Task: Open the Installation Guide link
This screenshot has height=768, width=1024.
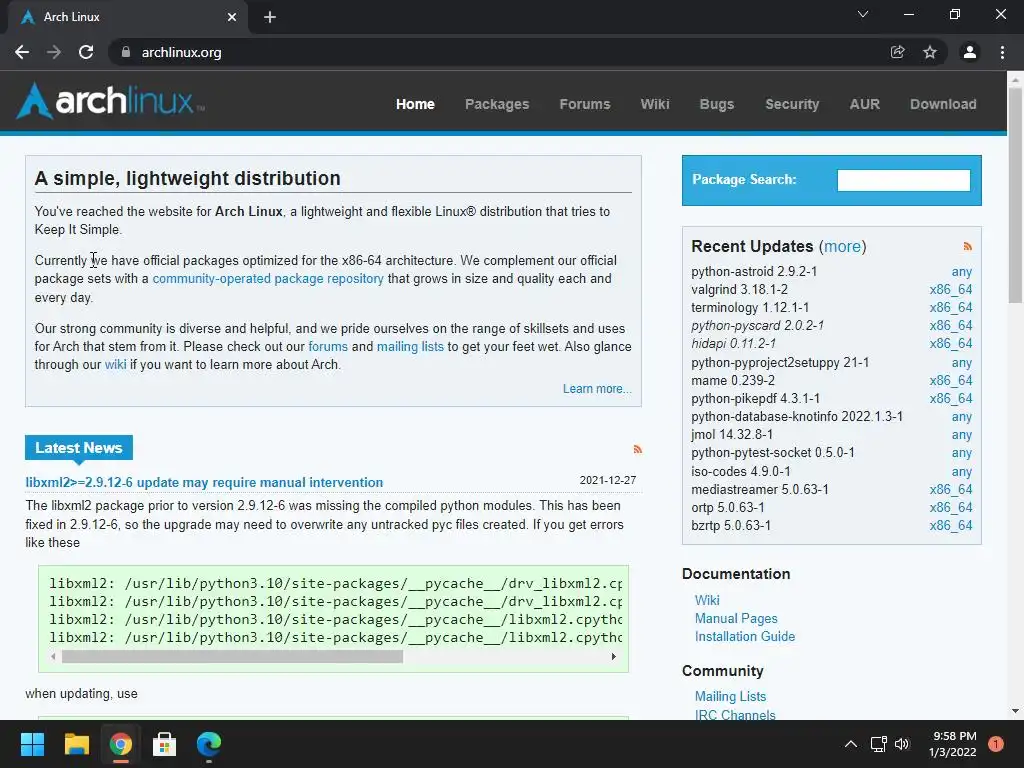Action: [744, 637]
